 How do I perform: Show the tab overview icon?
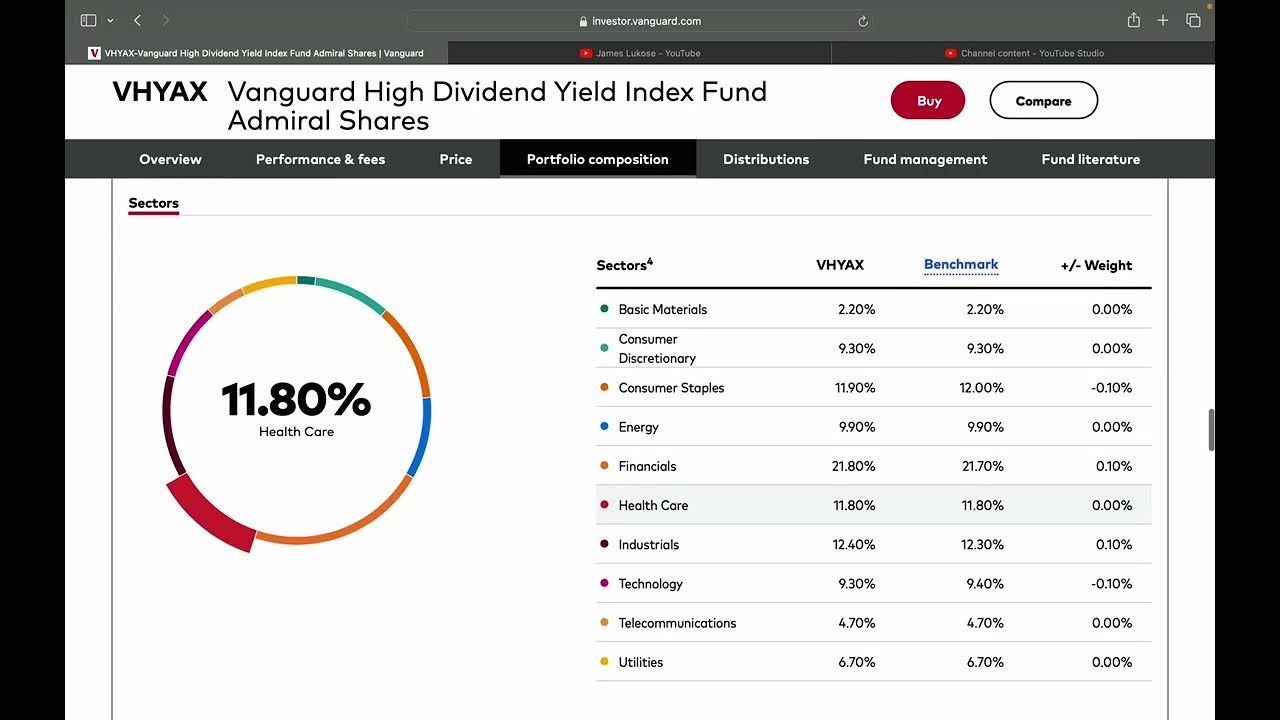1193,20
